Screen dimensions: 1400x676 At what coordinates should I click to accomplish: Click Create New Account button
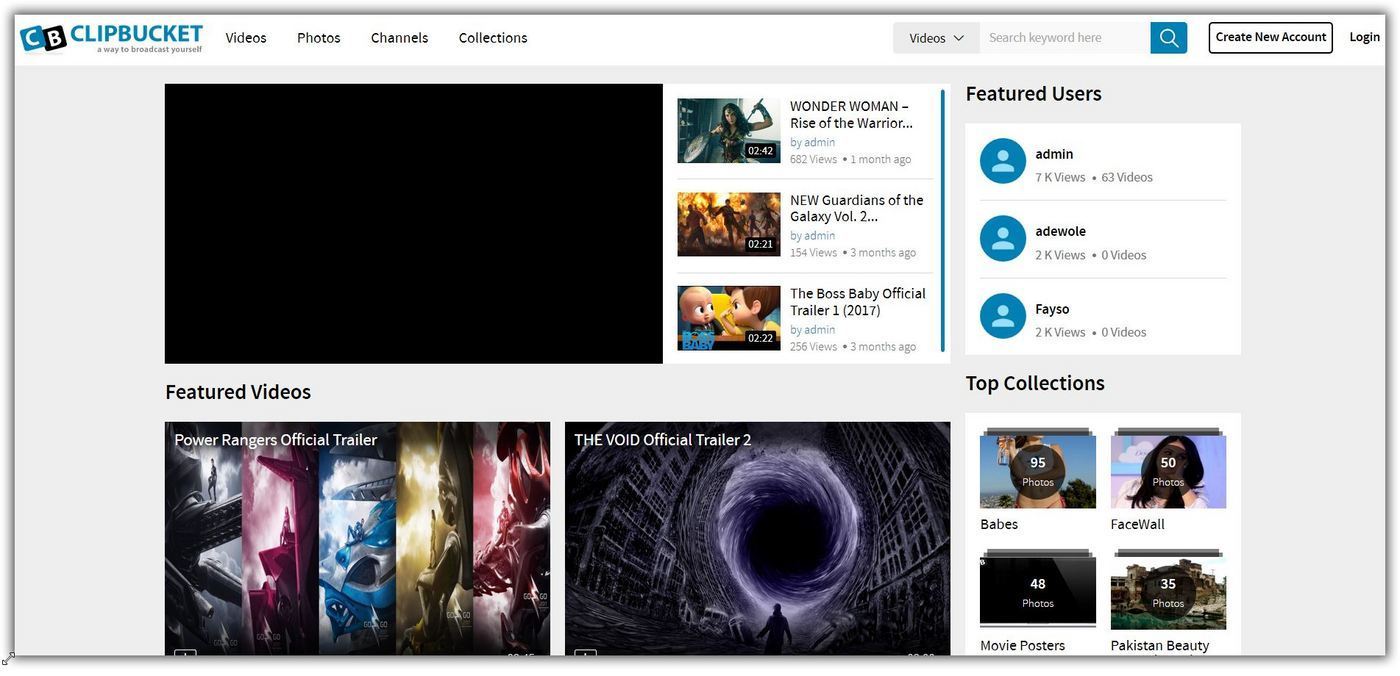pos(1271,37)
